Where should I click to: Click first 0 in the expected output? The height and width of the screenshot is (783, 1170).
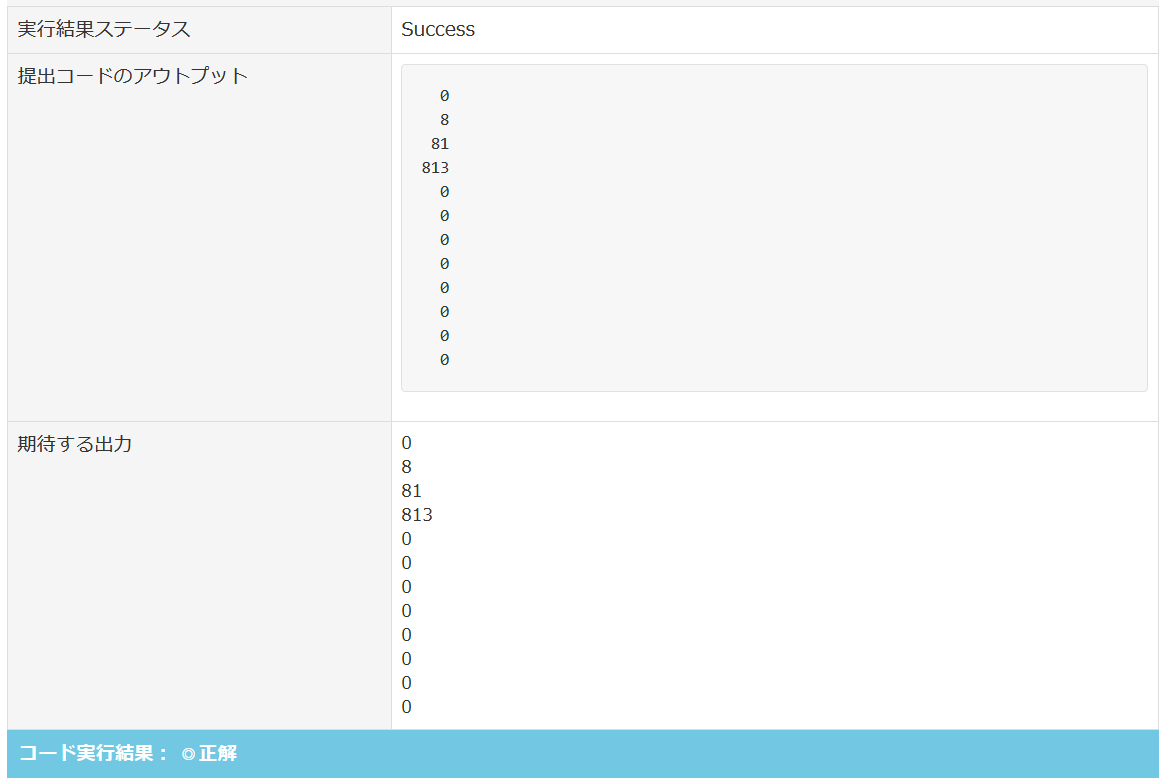coord(407,443)
